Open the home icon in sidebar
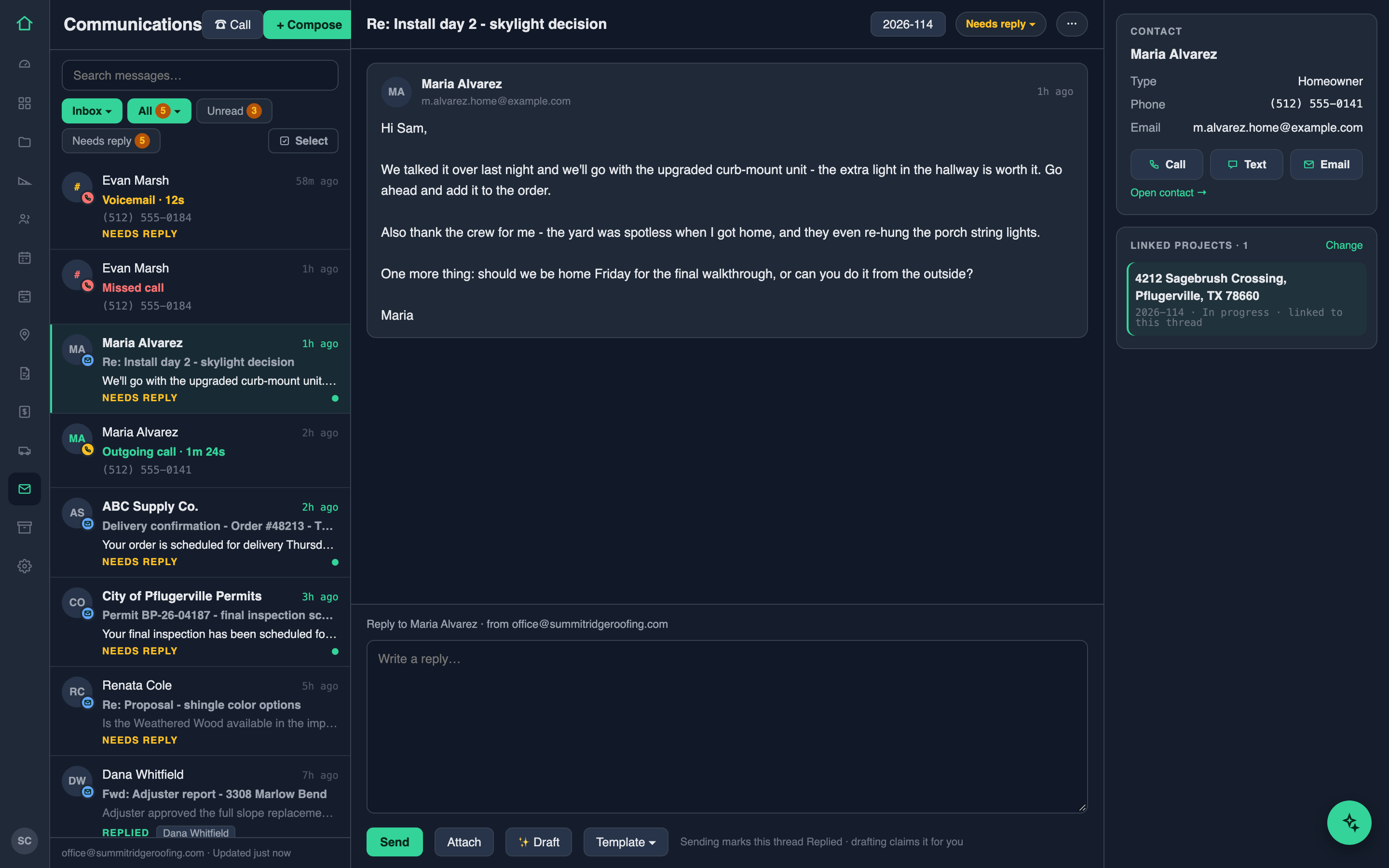The width and height of the screenshot is (1389, 868). 24,24
